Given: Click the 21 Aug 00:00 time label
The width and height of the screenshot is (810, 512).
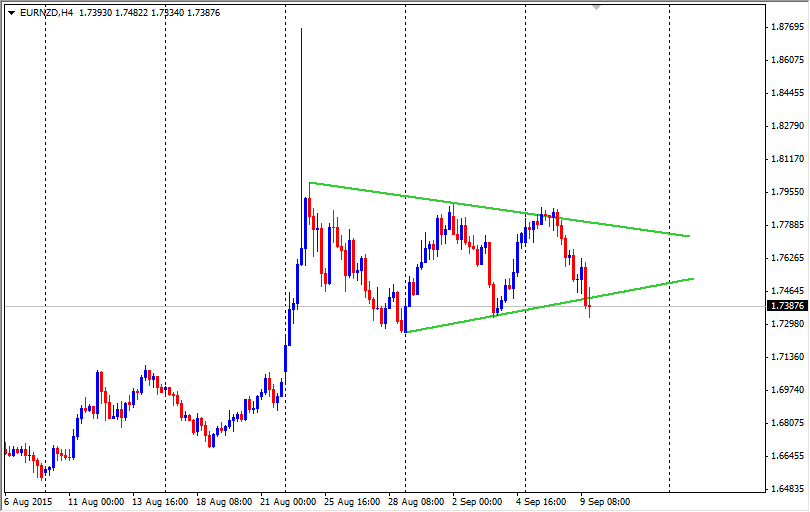Looking at the screenshot, I should [288, 502].
